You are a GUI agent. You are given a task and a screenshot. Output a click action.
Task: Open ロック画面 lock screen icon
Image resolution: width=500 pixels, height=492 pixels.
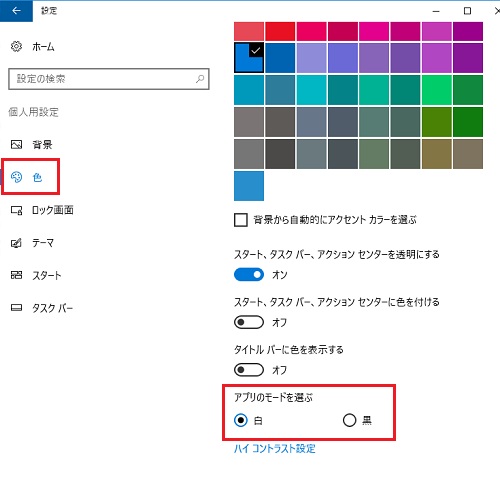[x=16, y=210]
